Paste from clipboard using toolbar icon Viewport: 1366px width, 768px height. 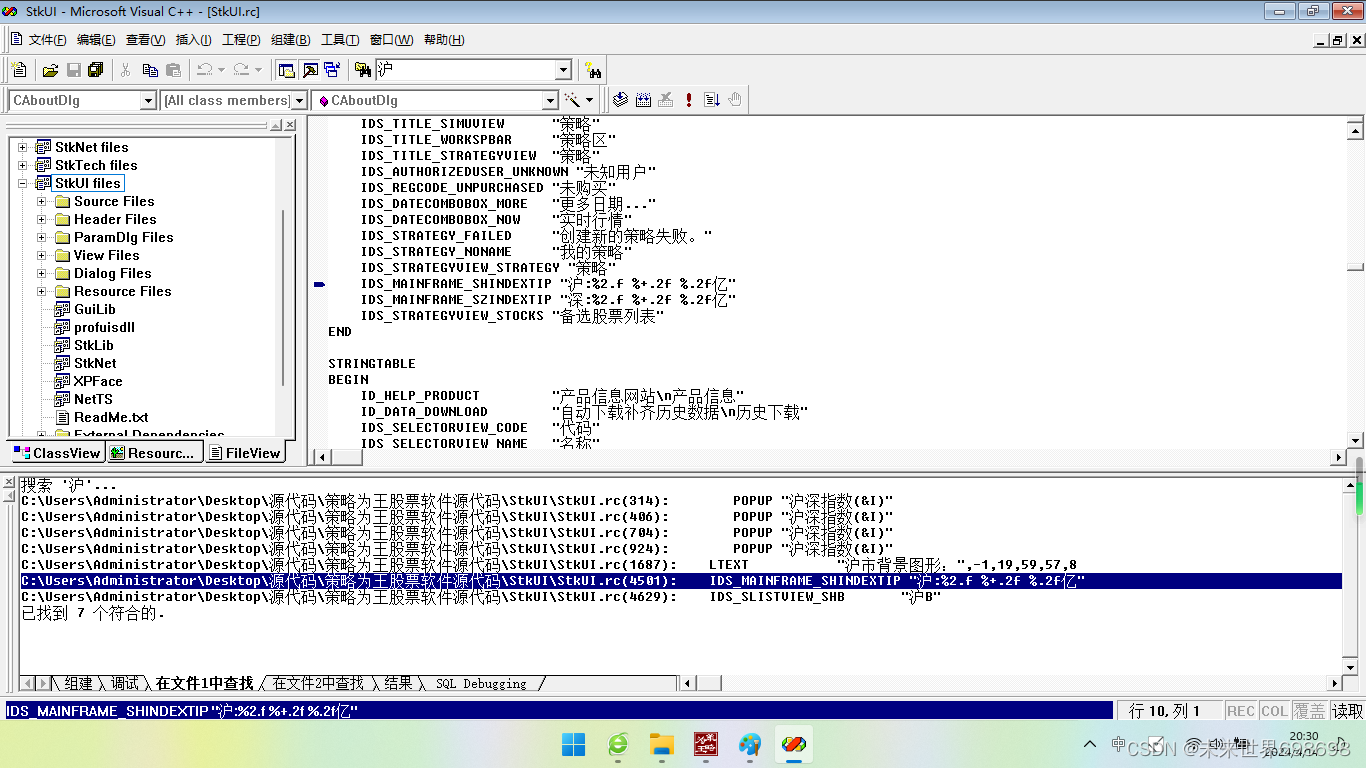[x=173, y=70]
